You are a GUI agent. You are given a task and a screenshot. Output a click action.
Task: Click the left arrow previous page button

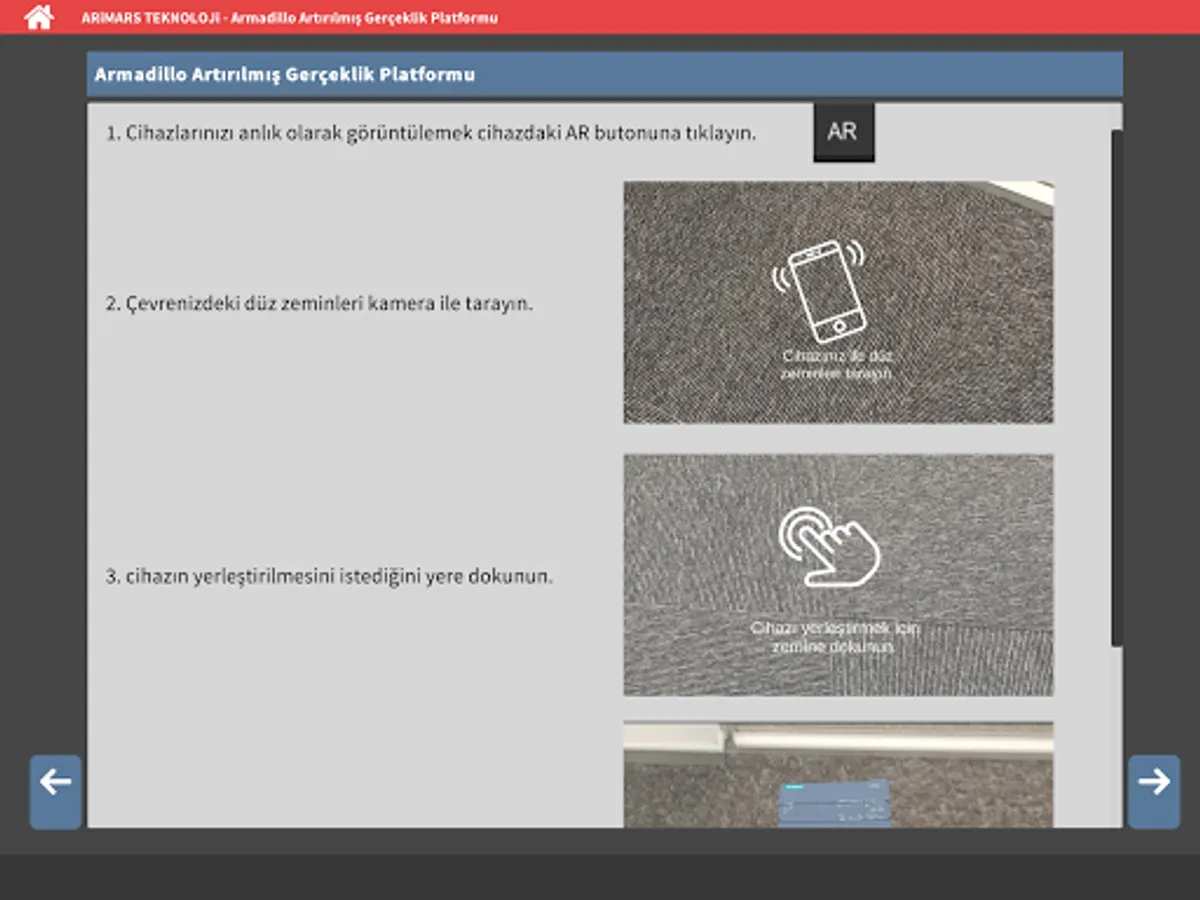coord(55,791)
